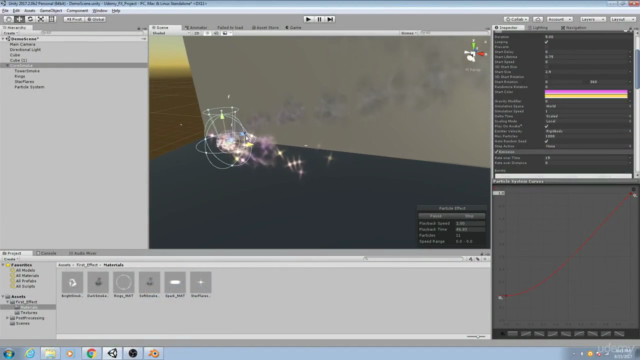The width and height of the screenshot is (640, 360).
Task: Open the Layers dropdown
Action: click(x=592, y=19)
